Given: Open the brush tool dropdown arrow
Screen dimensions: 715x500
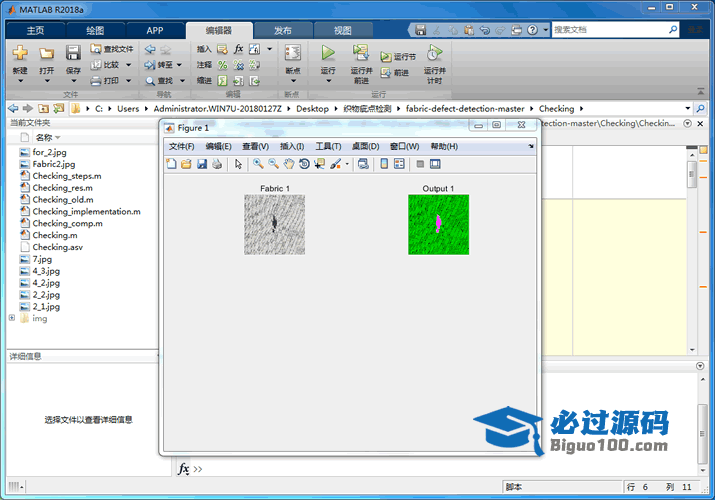Looking at the screenshot, I should click(x=347, y=164).
